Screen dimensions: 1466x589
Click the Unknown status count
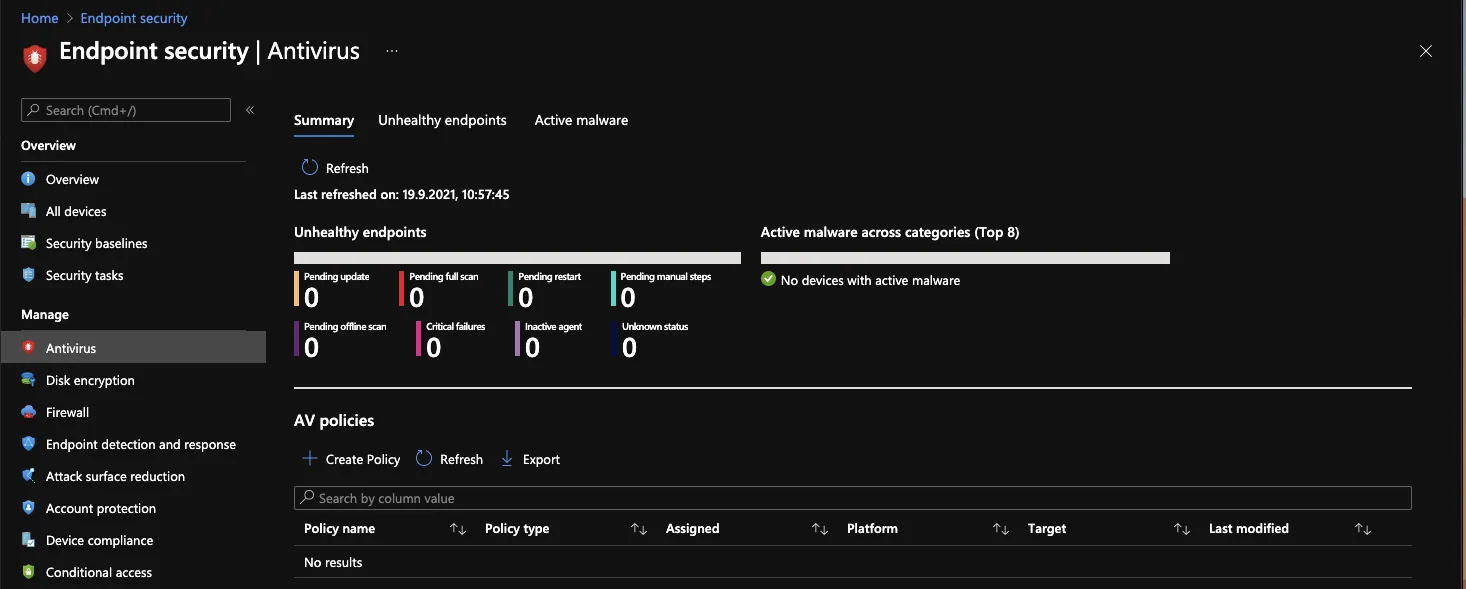coord(629,347)
